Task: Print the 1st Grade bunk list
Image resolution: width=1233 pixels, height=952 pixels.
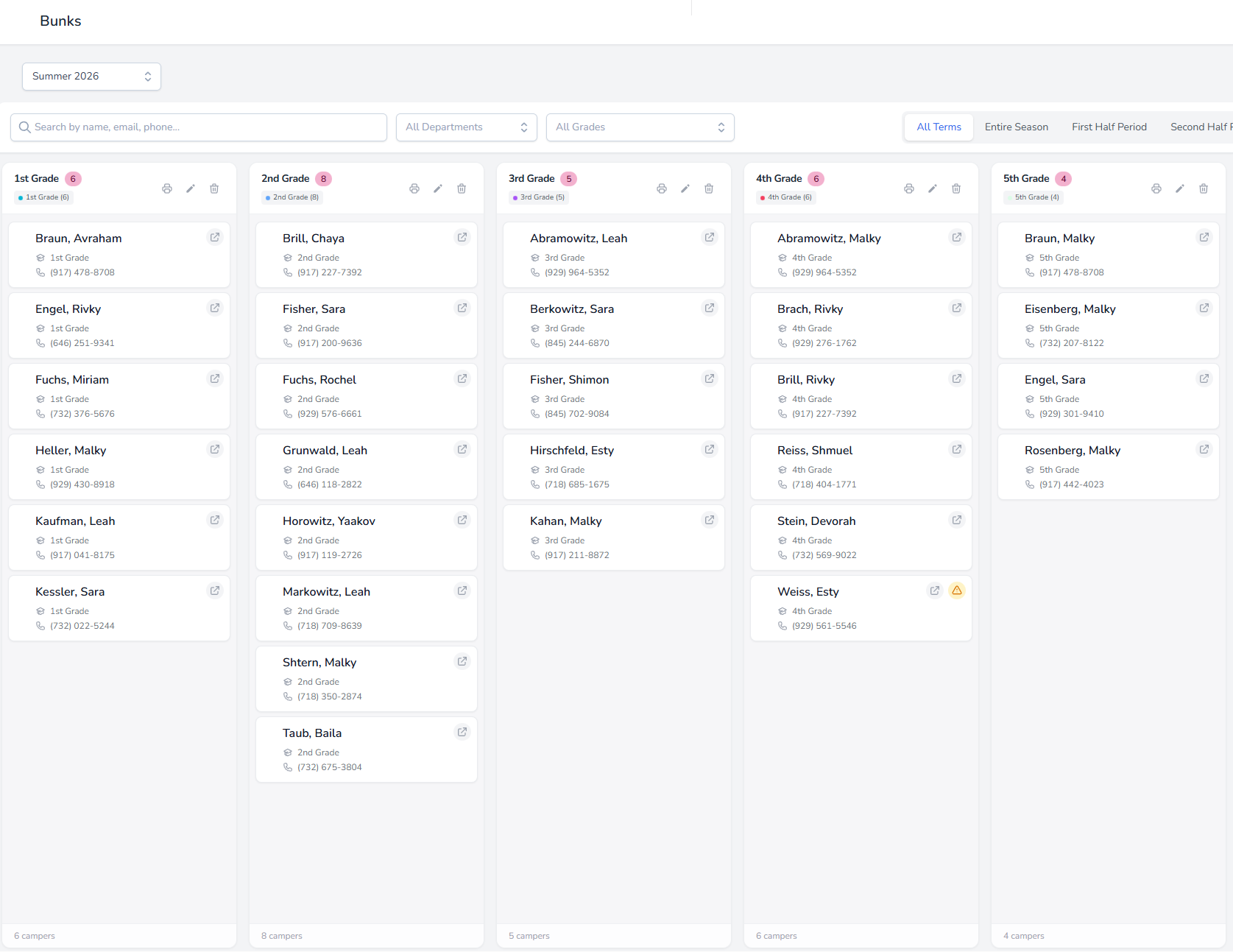Action: point(167,188)
